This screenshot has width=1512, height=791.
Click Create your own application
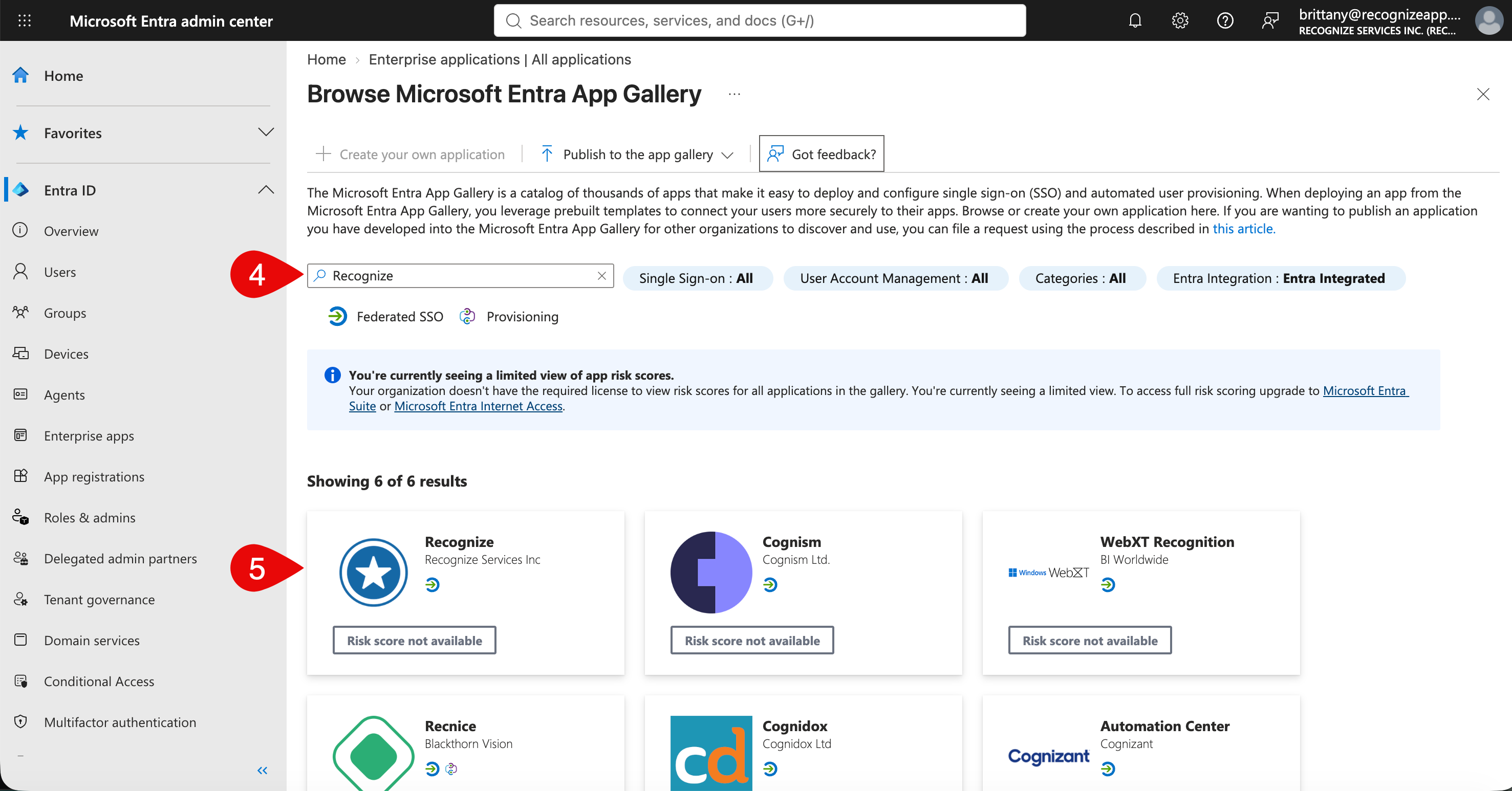tap(411, 155)
